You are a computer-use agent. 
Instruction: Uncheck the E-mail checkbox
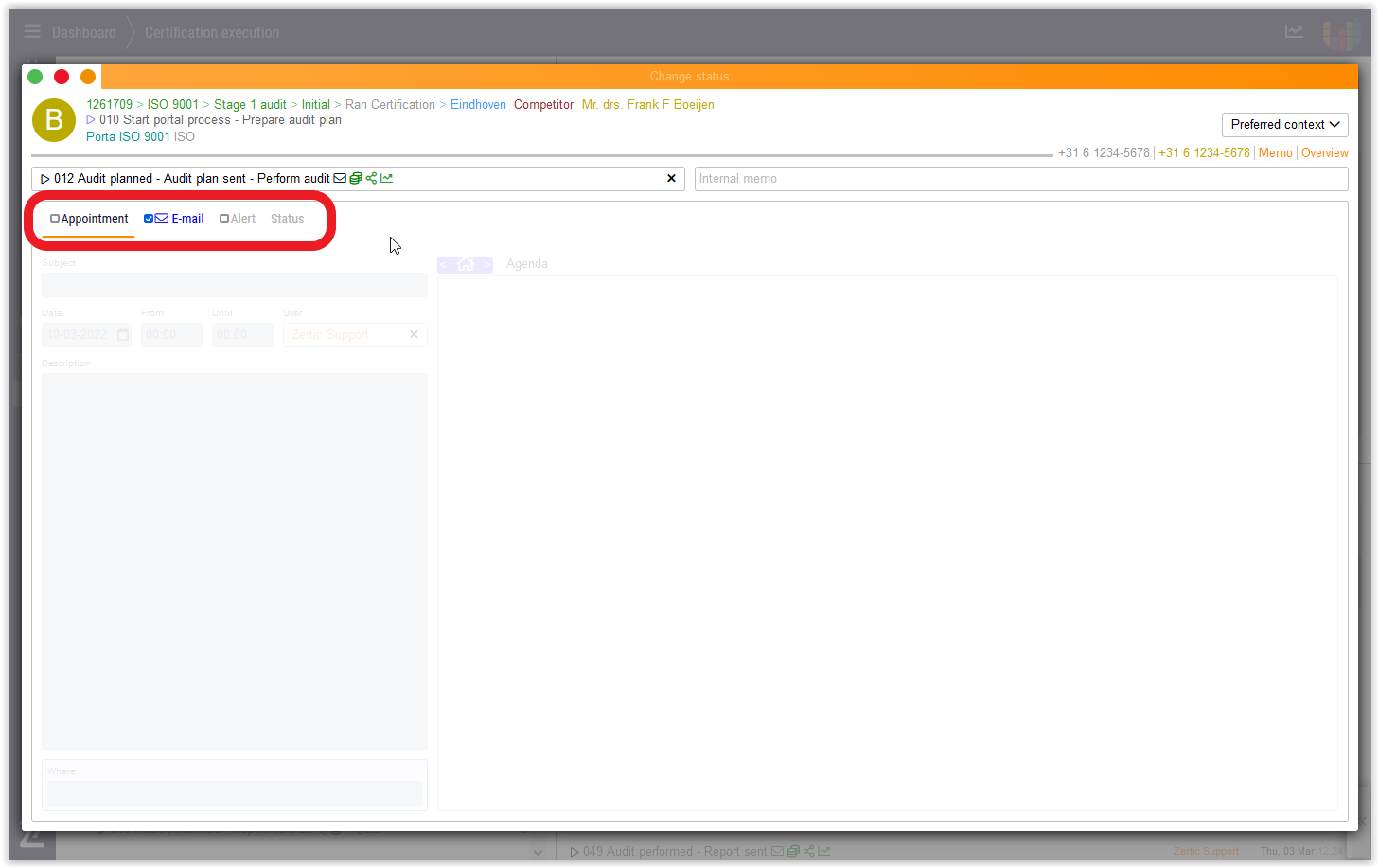tap(149, 219)
